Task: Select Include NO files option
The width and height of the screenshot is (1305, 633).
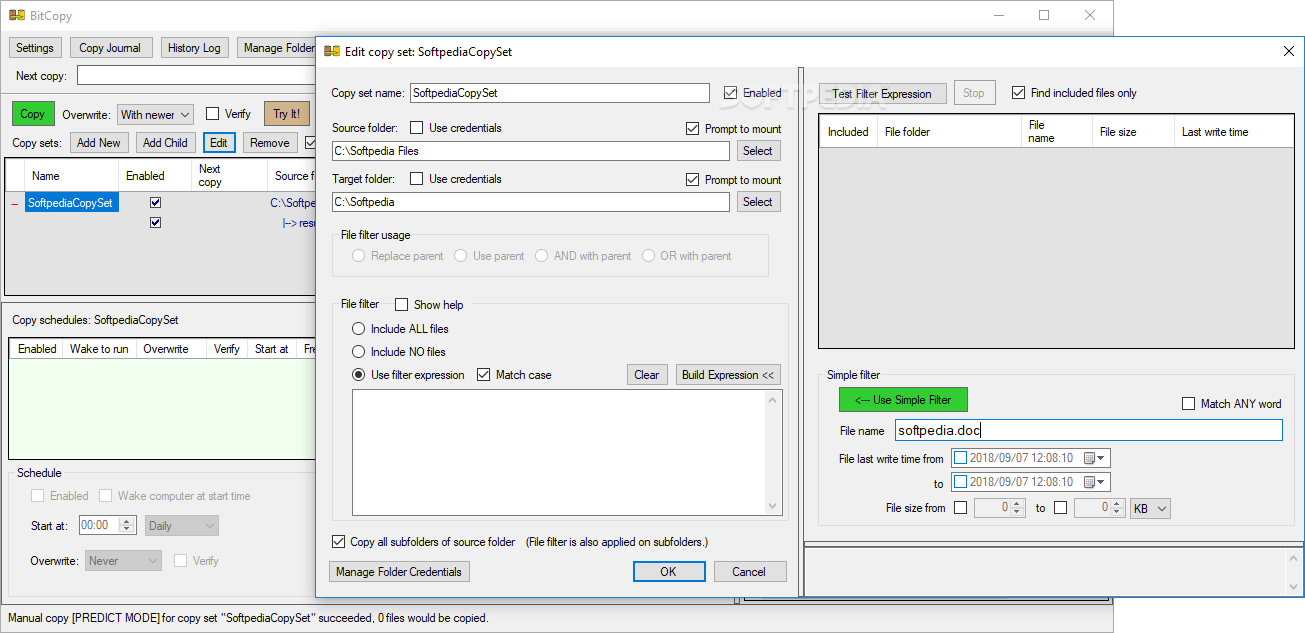Action: pyautogui.click(x=358, y=352)
